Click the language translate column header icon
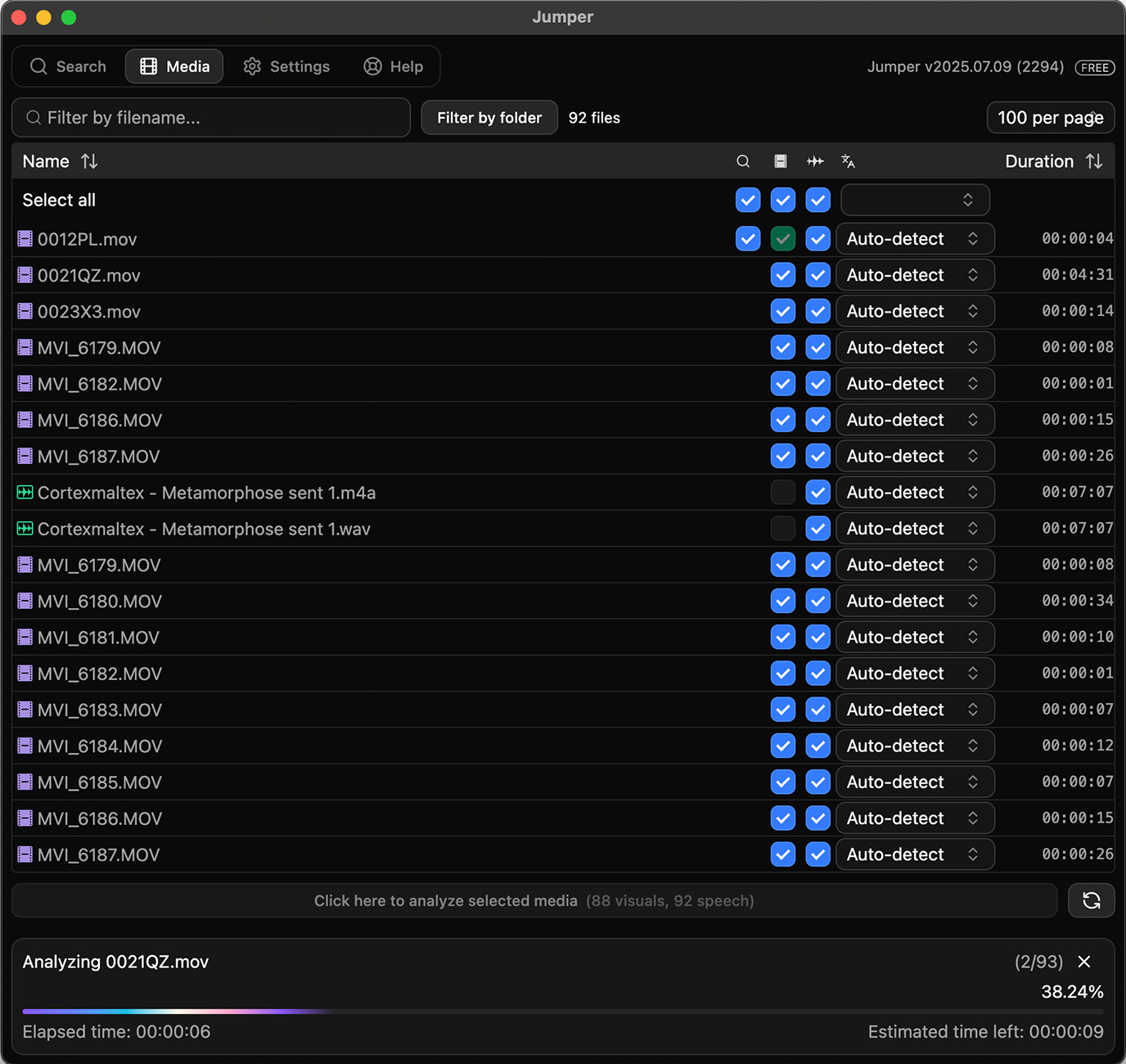1126x1064 pixels. 848,161
